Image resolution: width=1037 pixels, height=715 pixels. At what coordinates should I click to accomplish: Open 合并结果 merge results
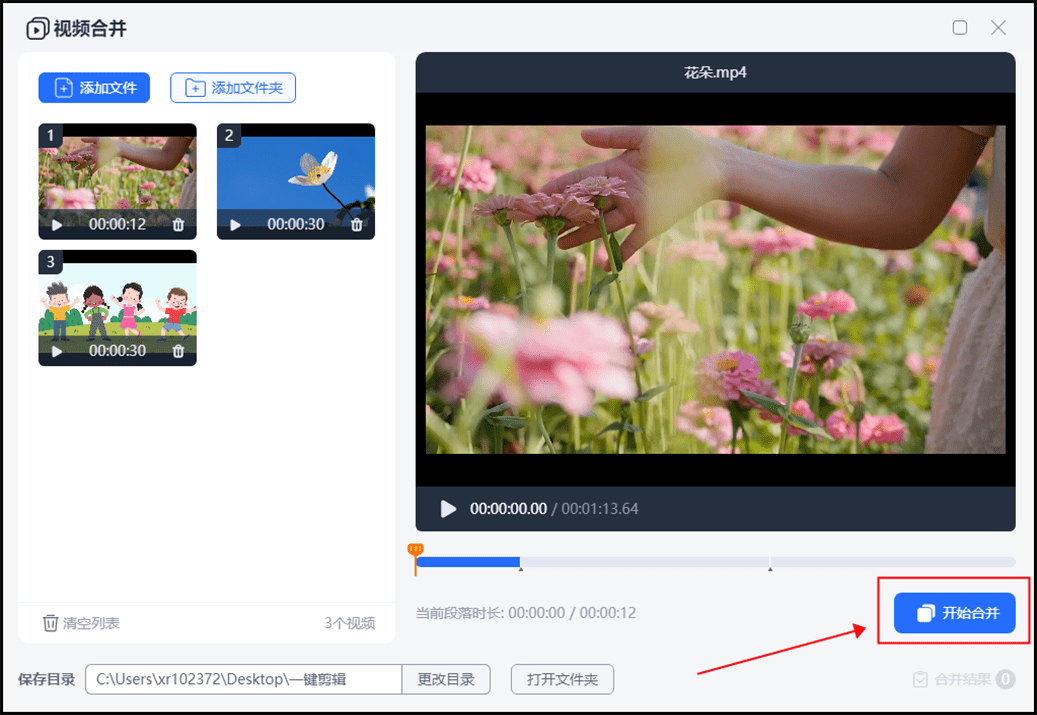[x=964, y=679]
